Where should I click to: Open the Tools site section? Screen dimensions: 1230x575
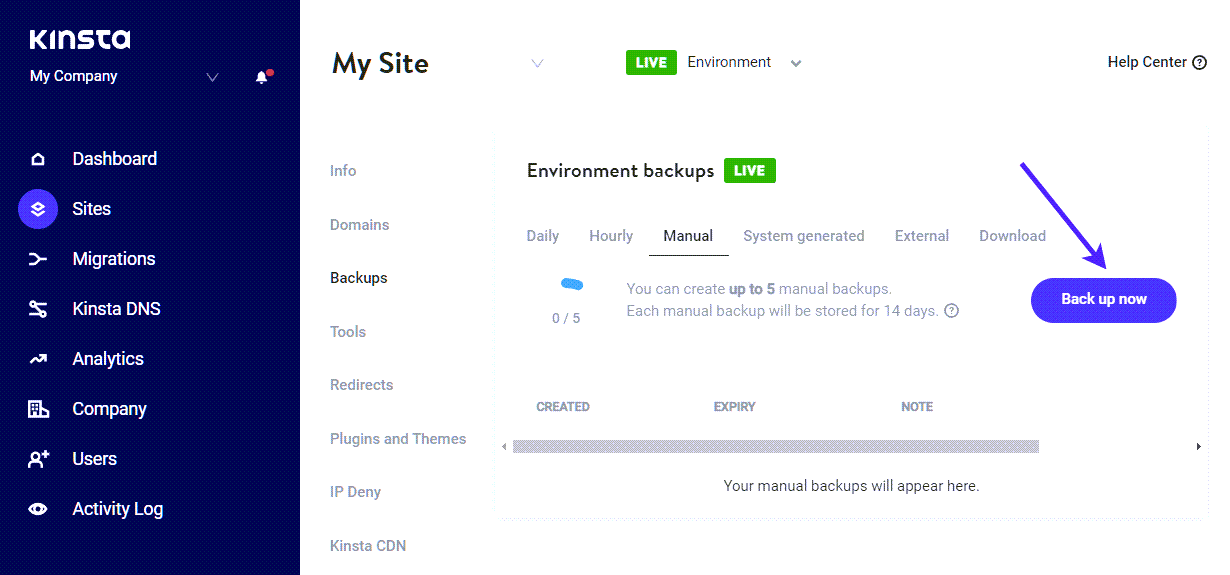(x=348, y=332)
